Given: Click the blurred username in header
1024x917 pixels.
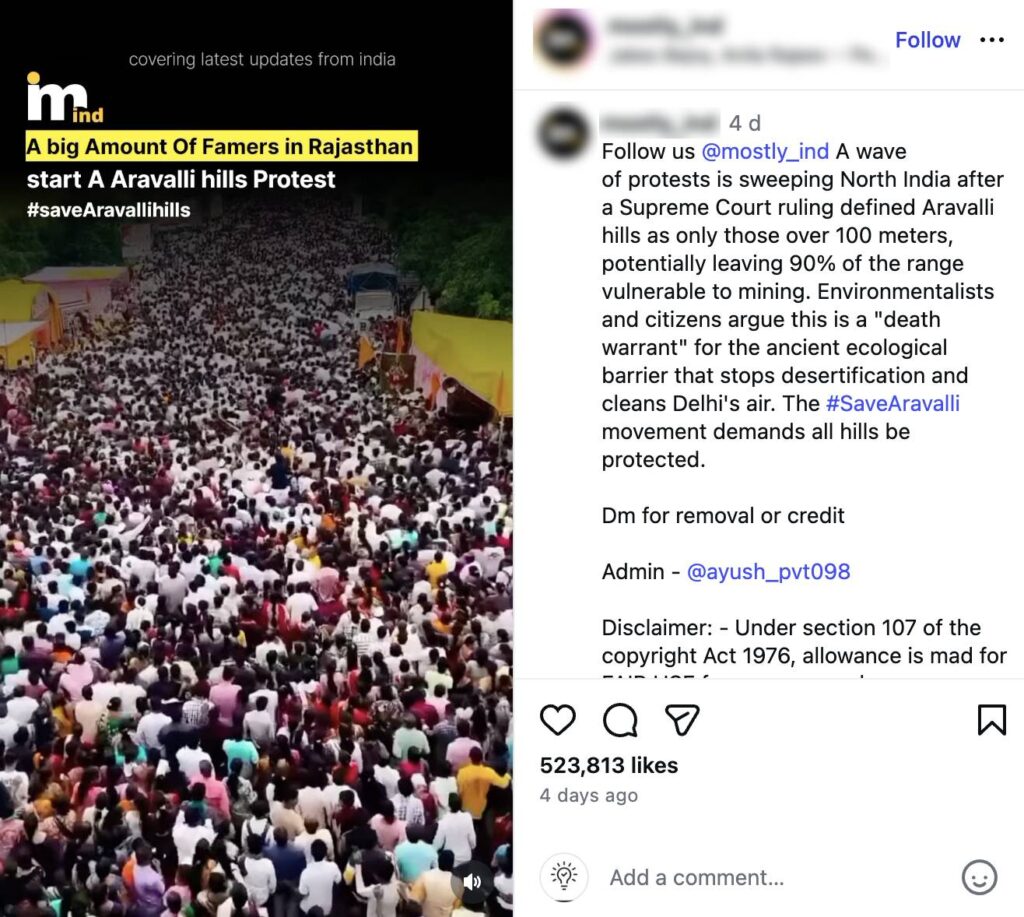Looking at the screenshot, I should tap(664, 25).
